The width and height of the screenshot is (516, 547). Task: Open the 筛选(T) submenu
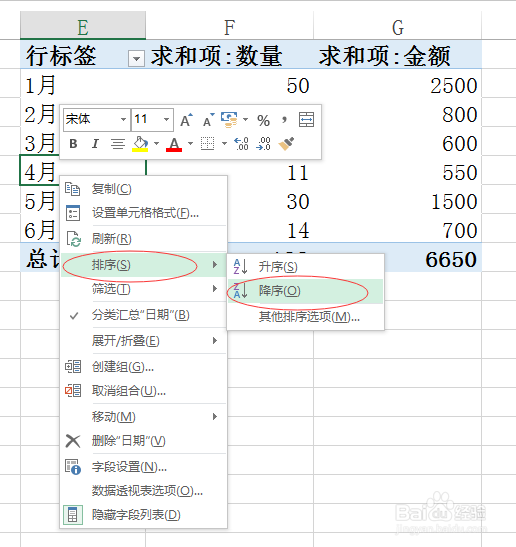coord(144,289)
